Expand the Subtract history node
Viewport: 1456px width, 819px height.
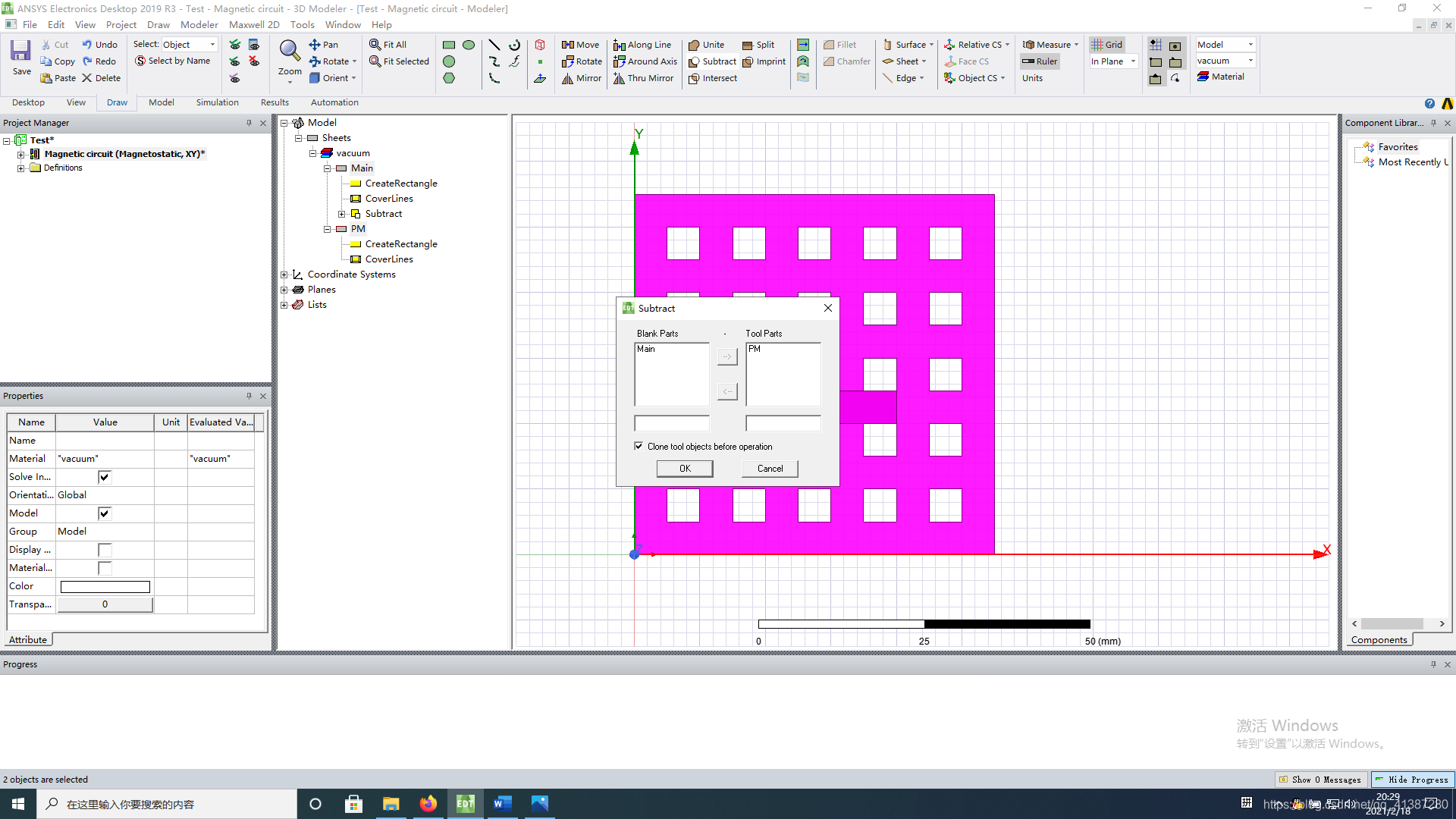click(341, 214)
